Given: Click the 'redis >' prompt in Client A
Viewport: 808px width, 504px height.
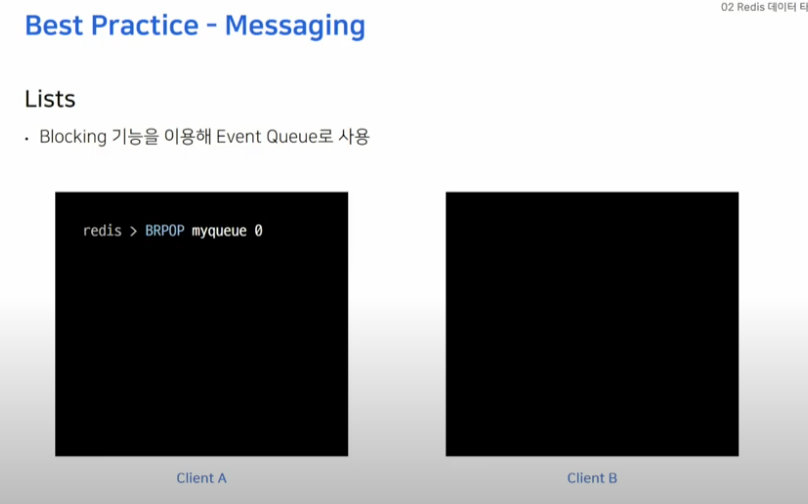Looking at the screenshot, I should tap(110, 230).
